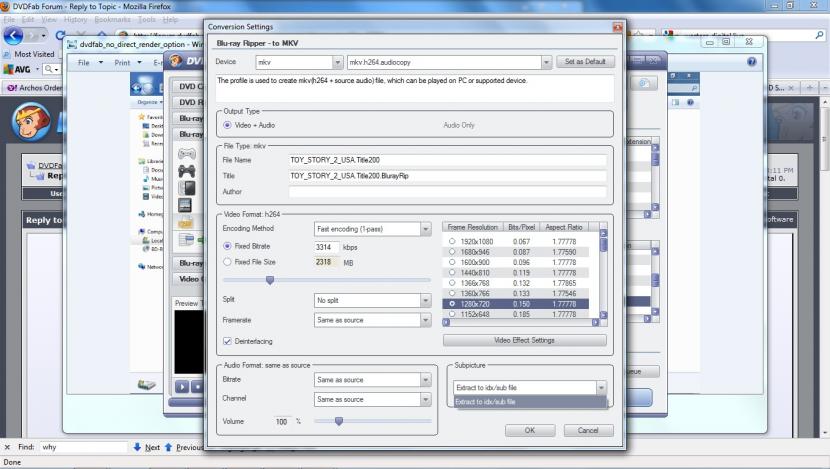Open the Device mkv dropdown
Screen dimensions: 830x469
coord(337,62)
